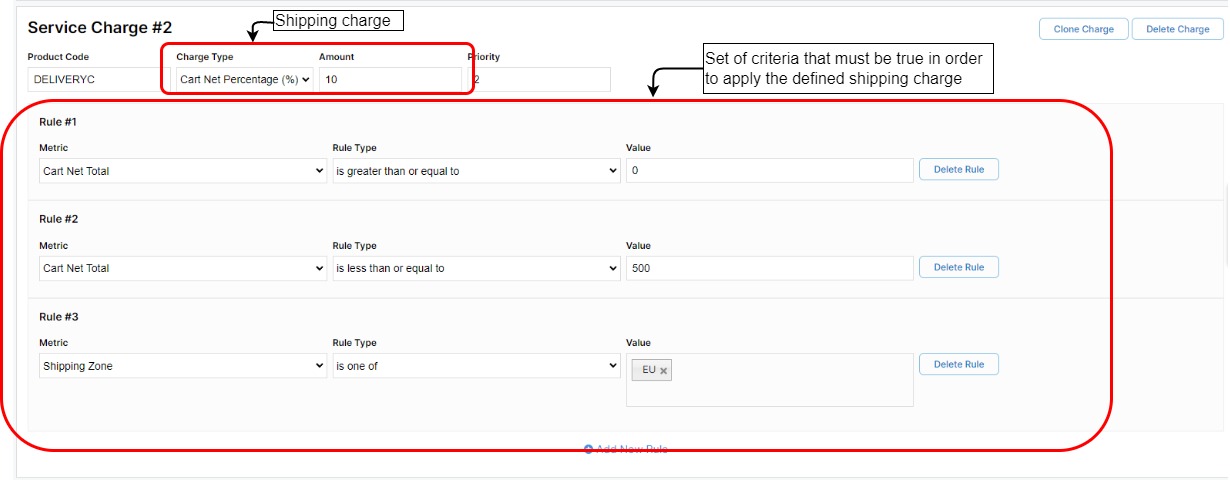The width and height of the screenshot is (1230, 481).
Task: Focus the Amount input field
Action: [390, 79]
